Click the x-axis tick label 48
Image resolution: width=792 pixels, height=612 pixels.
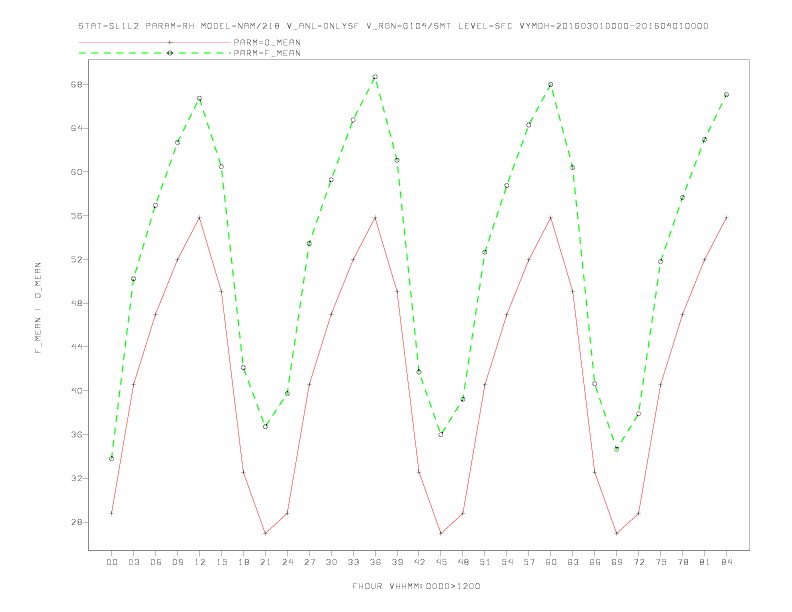coord(463,562)
